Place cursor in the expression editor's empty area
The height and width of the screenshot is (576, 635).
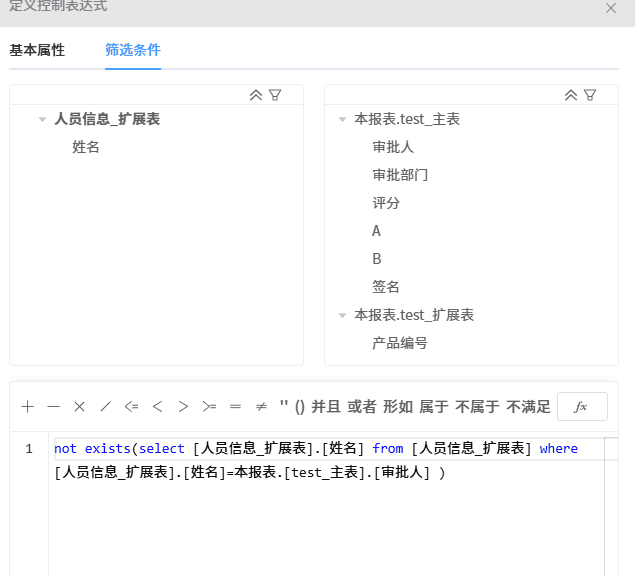(324, 531)
